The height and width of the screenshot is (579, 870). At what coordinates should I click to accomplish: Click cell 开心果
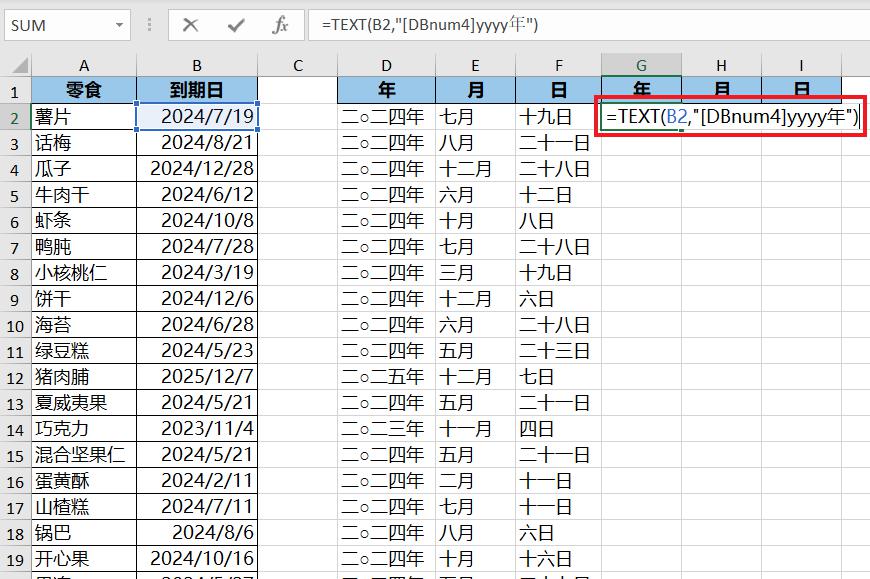[x=84, y=558]
